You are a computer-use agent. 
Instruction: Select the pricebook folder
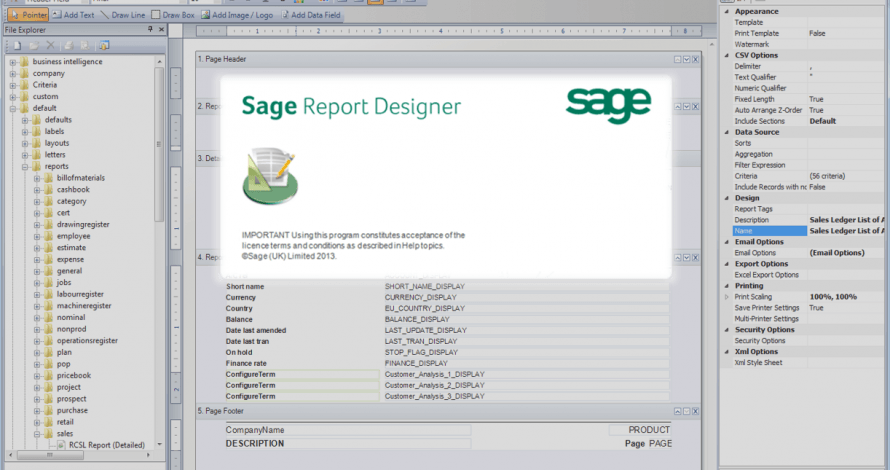pyautogui.click(x=74, y=375)
